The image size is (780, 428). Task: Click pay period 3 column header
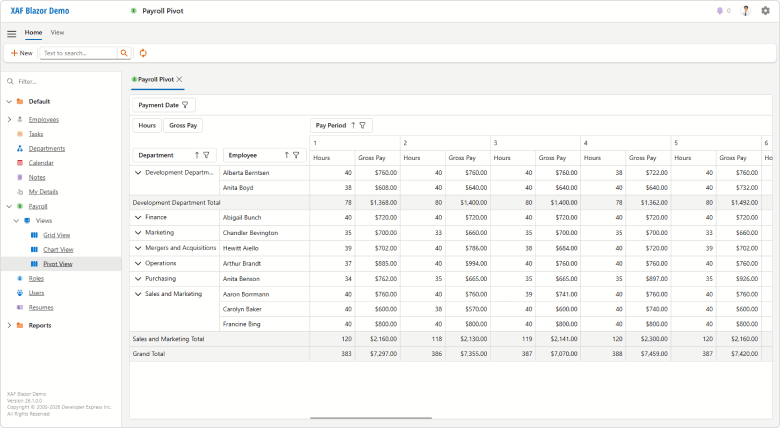(535, 143)
